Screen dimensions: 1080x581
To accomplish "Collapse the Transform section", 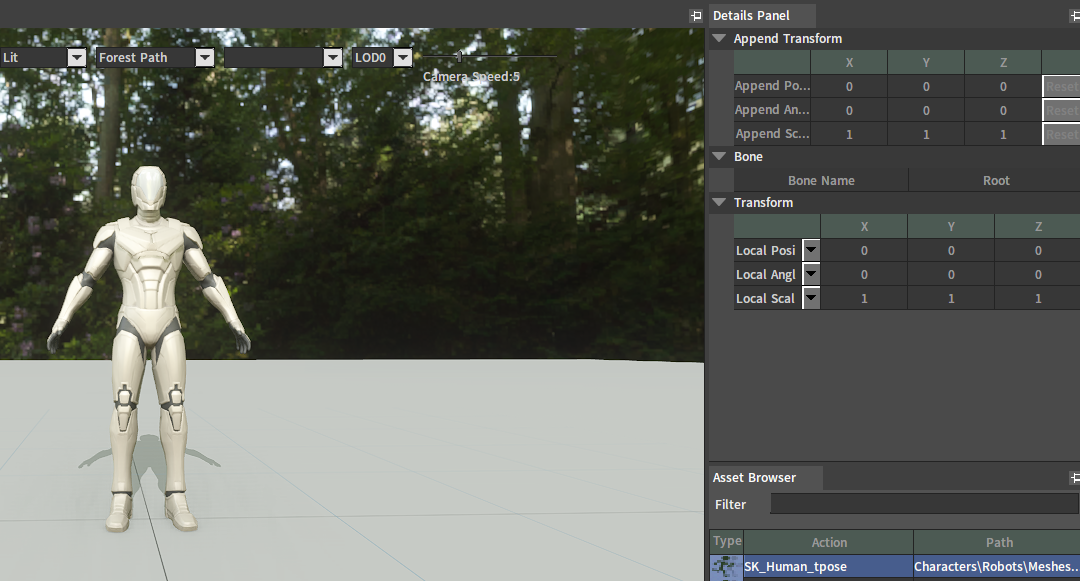I will click(719, 203).
